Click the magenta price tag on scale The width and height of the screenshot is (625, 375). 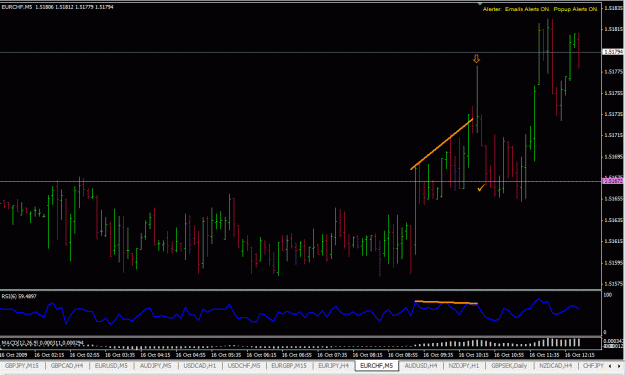point(613,181)
